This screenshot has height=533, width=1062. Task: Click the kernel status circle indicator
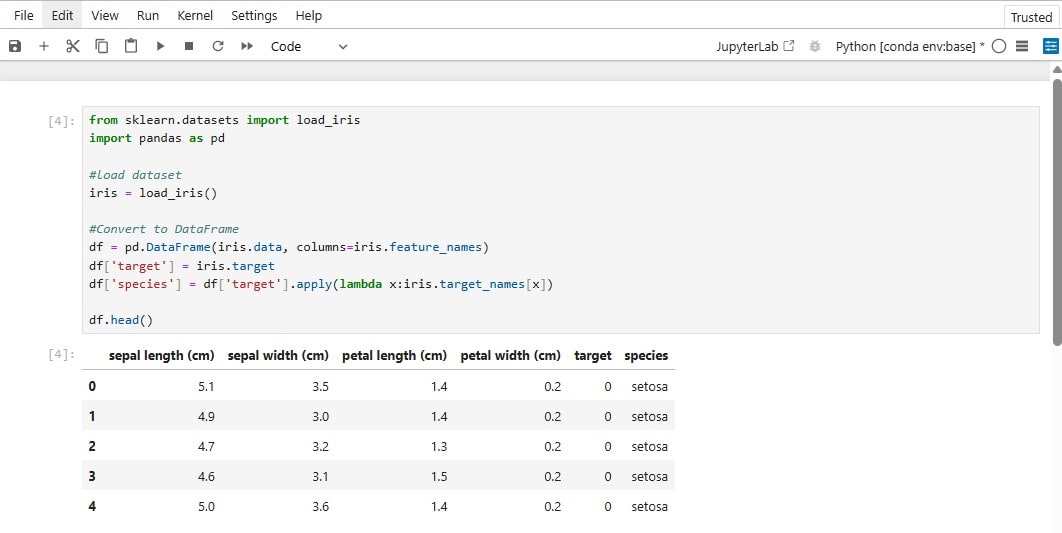click(999, 46)
